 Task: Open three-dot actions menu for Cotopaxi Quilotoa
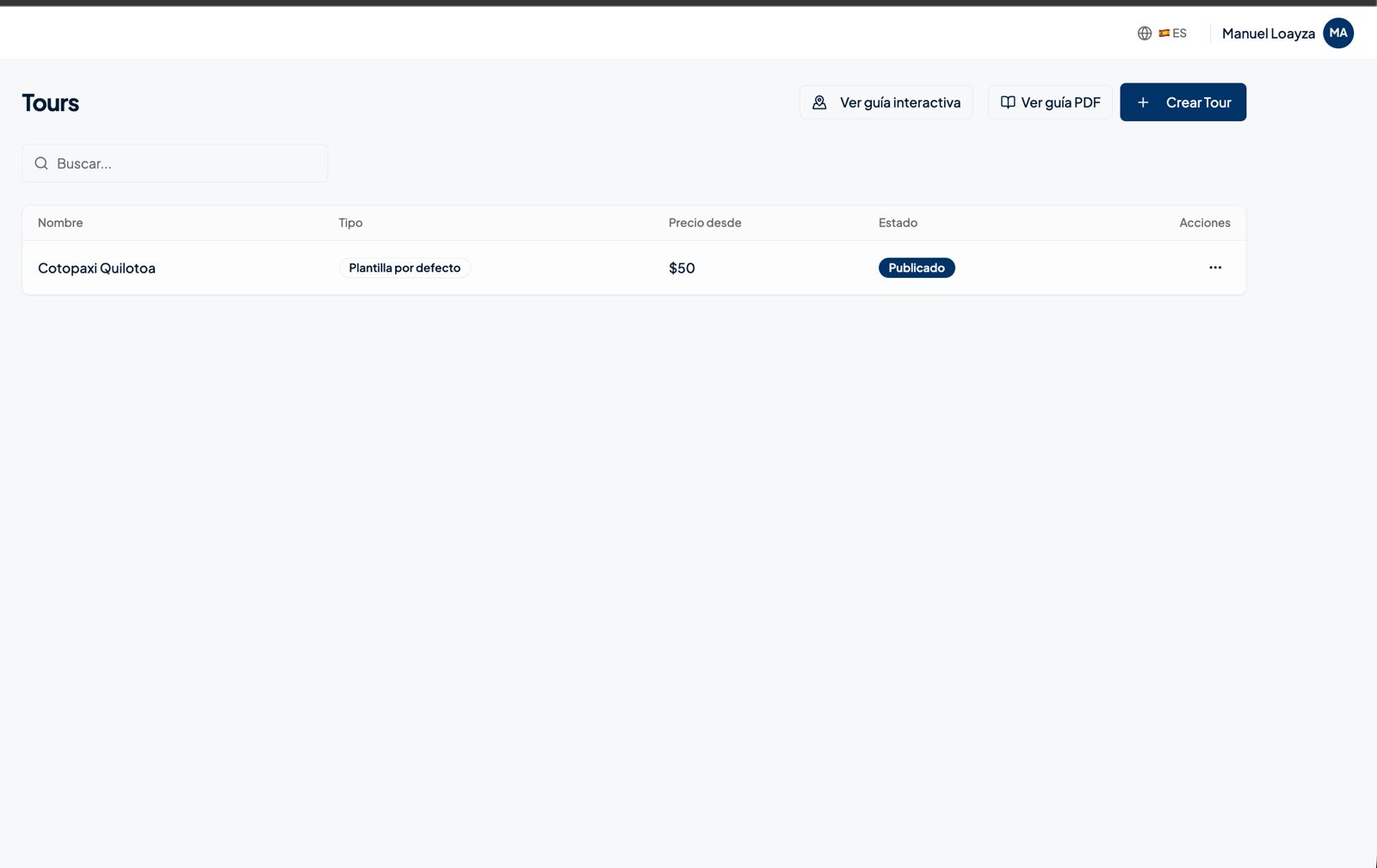[x=1214, y=268]
